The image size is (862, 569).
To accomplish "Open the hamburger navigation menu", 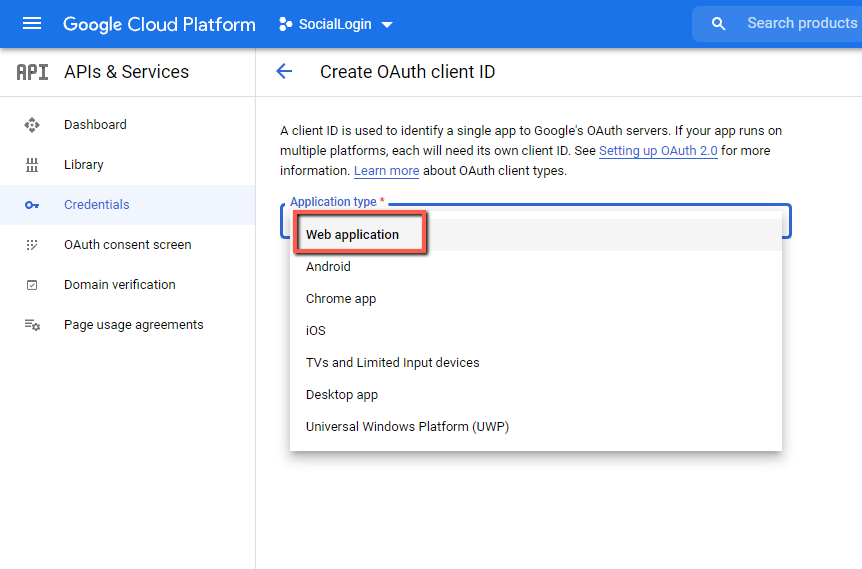I will pos(32,24).
